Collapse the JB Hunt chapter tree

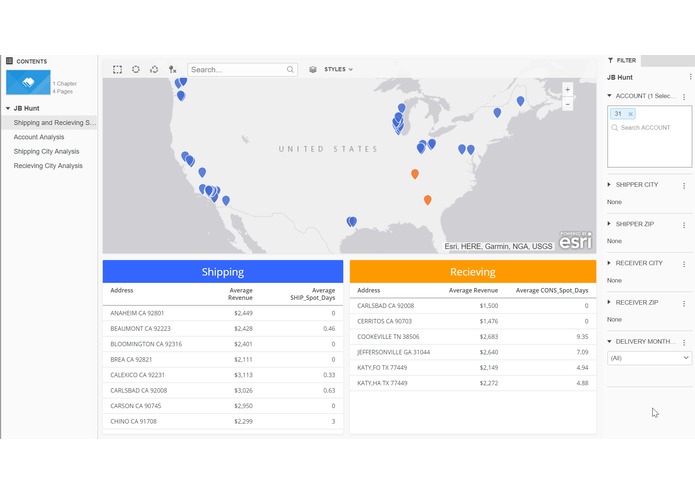pos(8,108)
